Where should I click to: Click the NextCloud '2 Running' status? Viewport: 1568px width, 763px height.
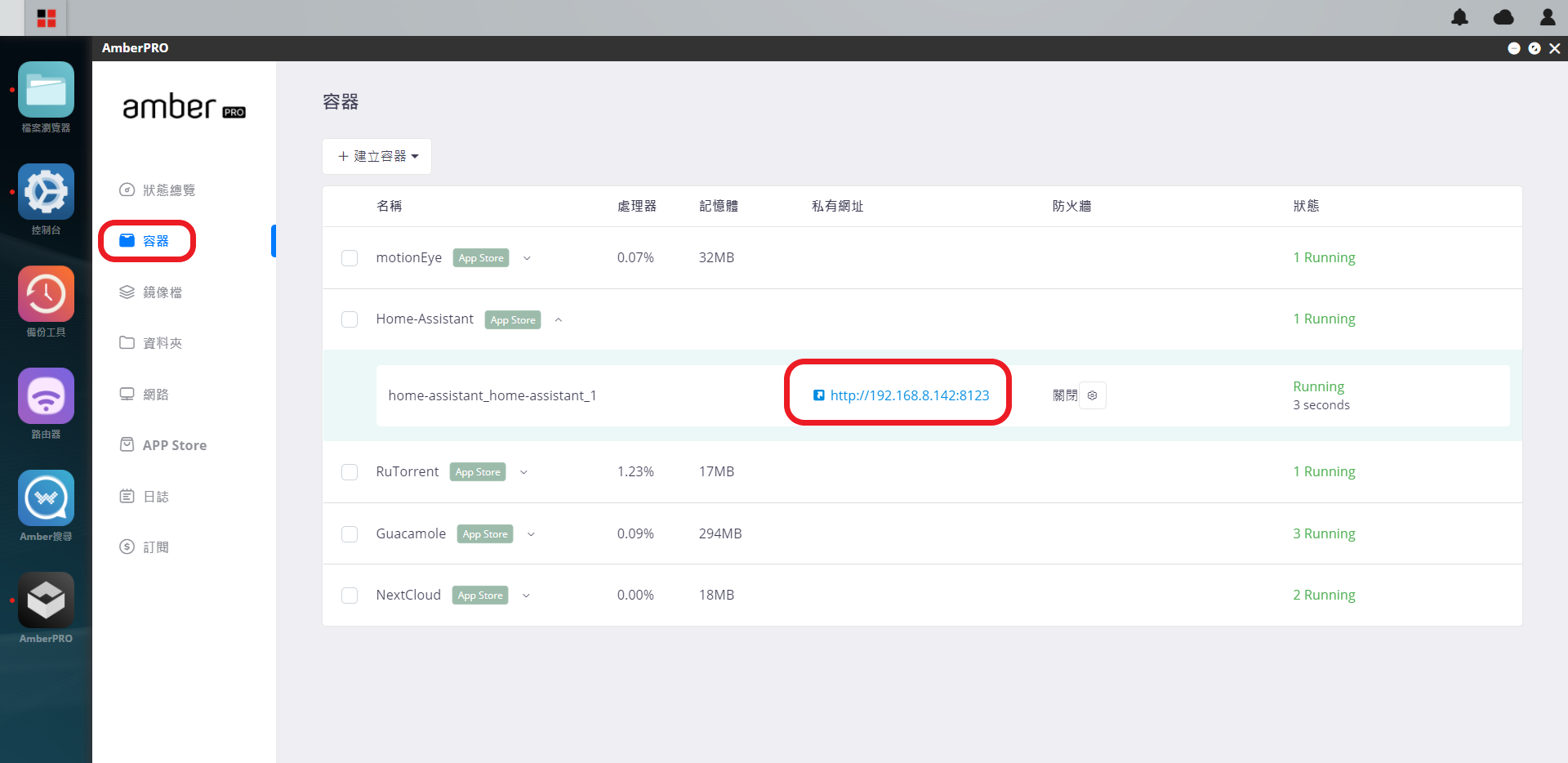[1324, 595]
